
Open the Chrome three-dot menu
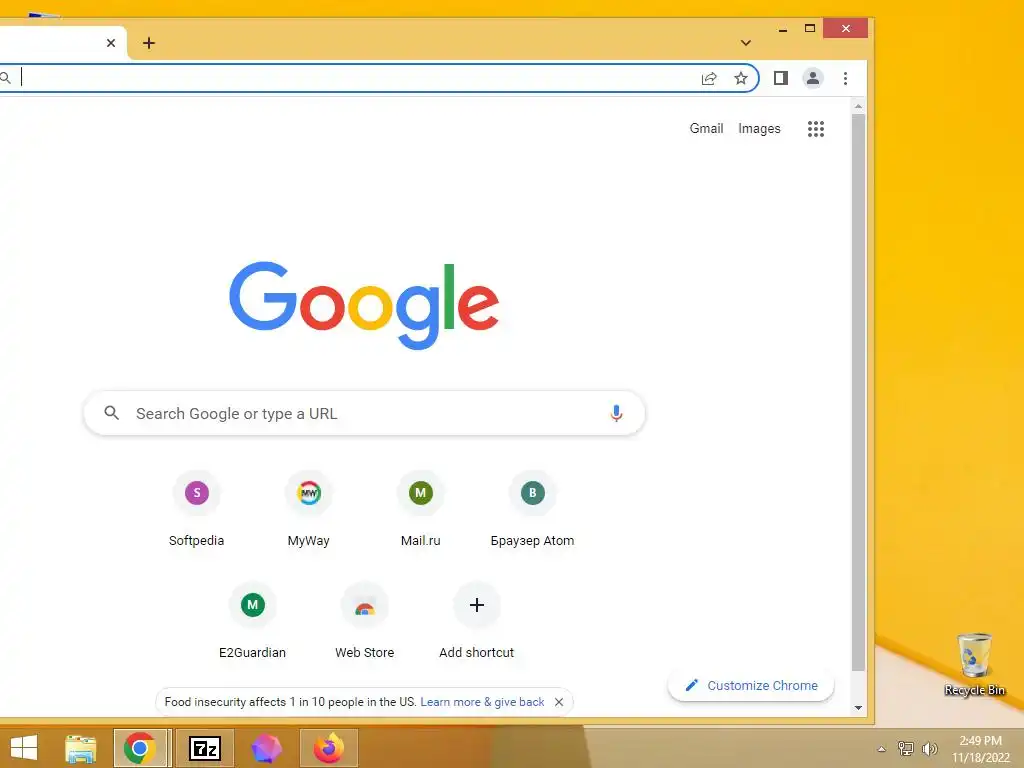tap(845, 78)
